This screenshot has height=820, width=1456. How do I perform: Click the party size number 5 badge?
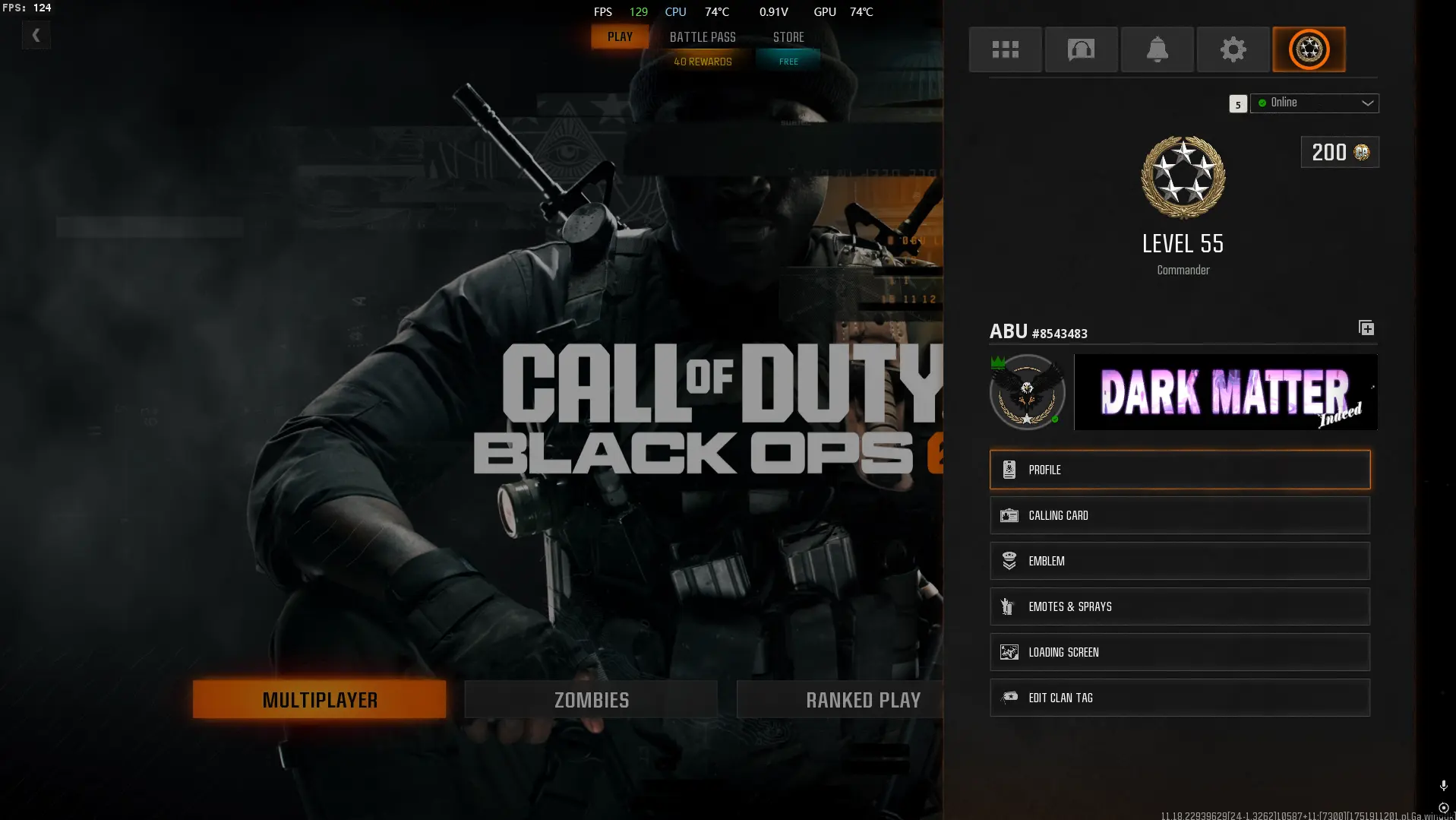1238,104
